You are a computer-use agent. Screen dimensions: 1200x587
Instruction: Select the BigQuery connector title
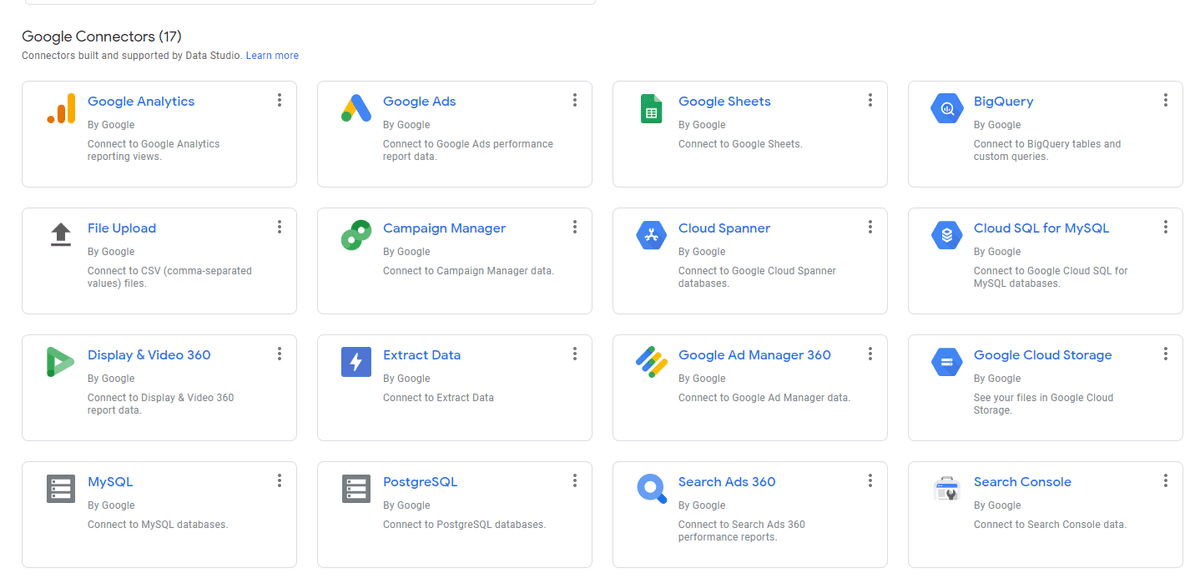click(1003, 102)
